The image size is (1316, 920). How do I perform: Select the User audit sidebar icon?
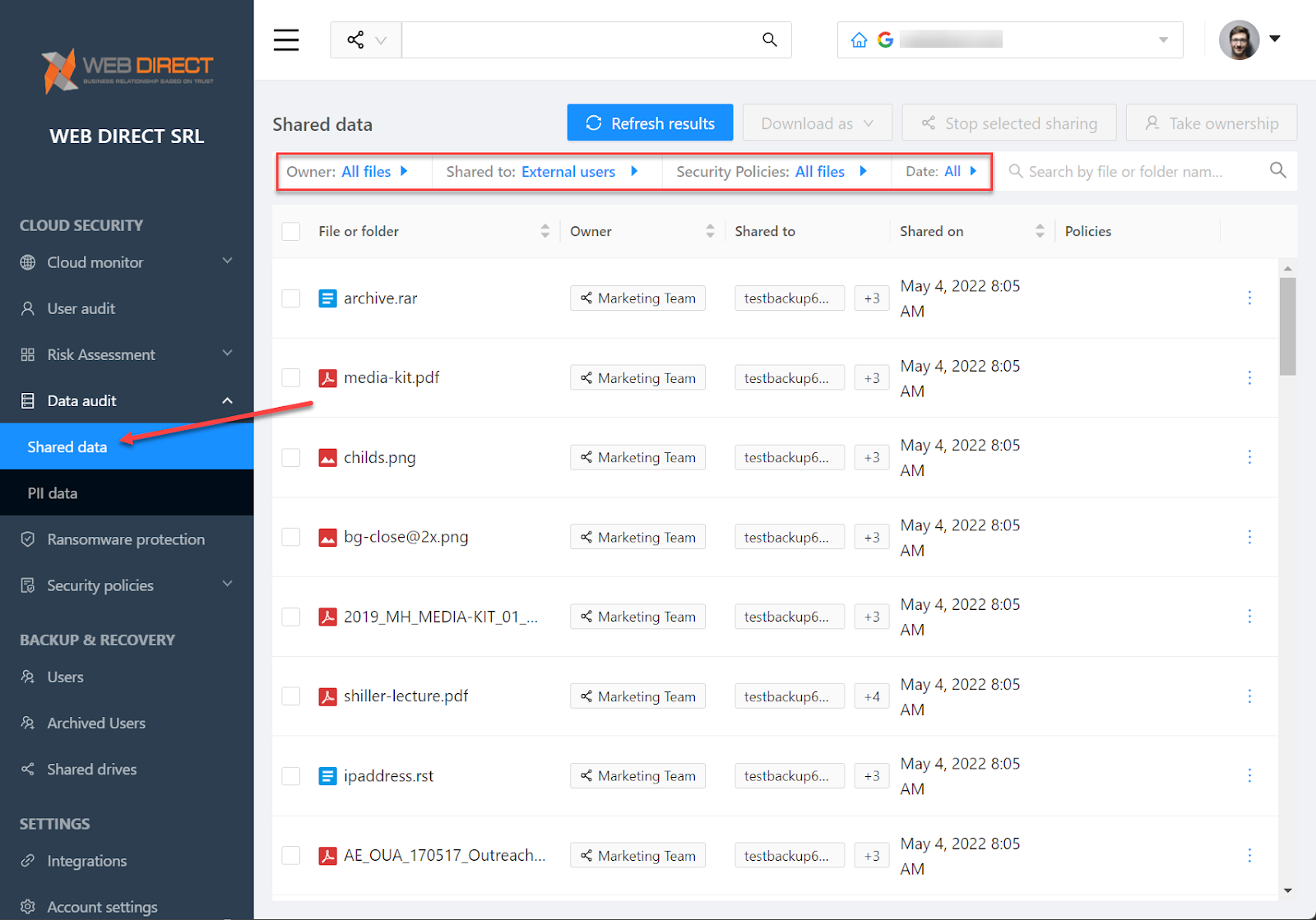tap(28, 308)
